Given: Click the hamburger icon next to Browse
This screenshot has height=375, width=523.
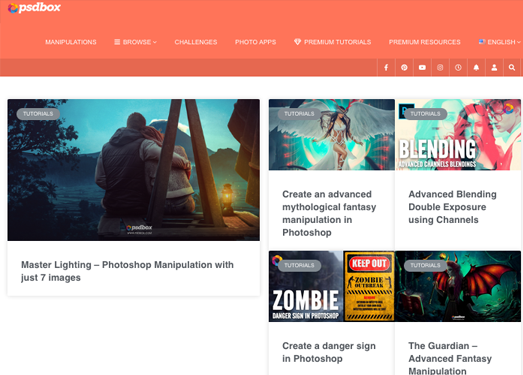Looking at the screenshot, I should click(x=117, y=42).
